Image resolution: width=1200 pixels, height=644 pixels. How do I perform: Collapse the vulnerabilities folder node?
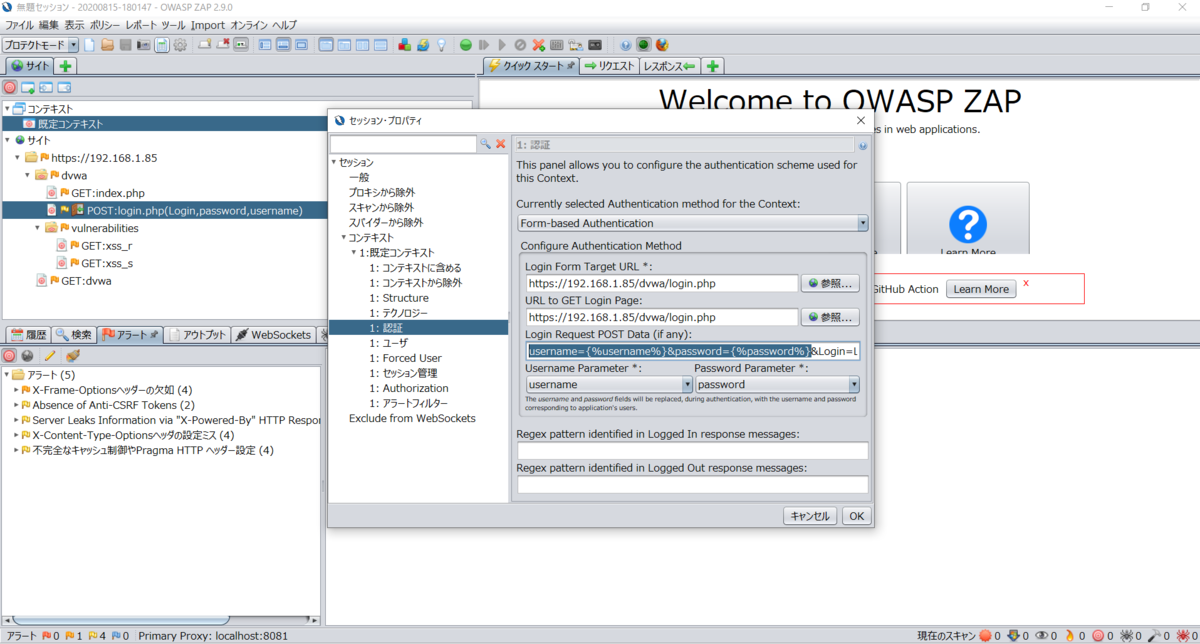pos(38,228)
